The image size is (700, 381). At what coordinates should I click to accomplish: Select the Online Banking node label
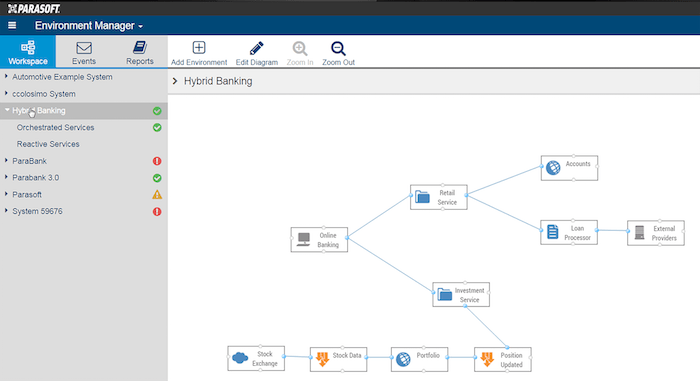click(328, 240)
